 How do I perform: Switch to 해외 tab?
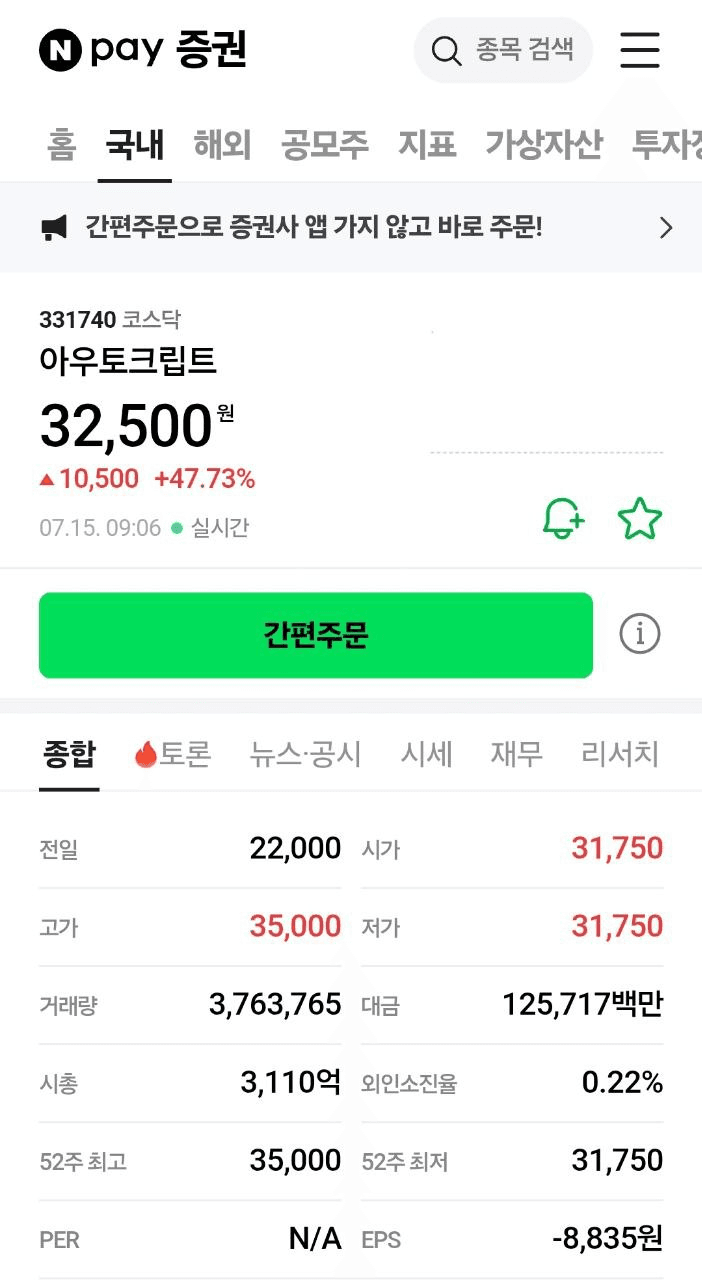coord(222,145)
